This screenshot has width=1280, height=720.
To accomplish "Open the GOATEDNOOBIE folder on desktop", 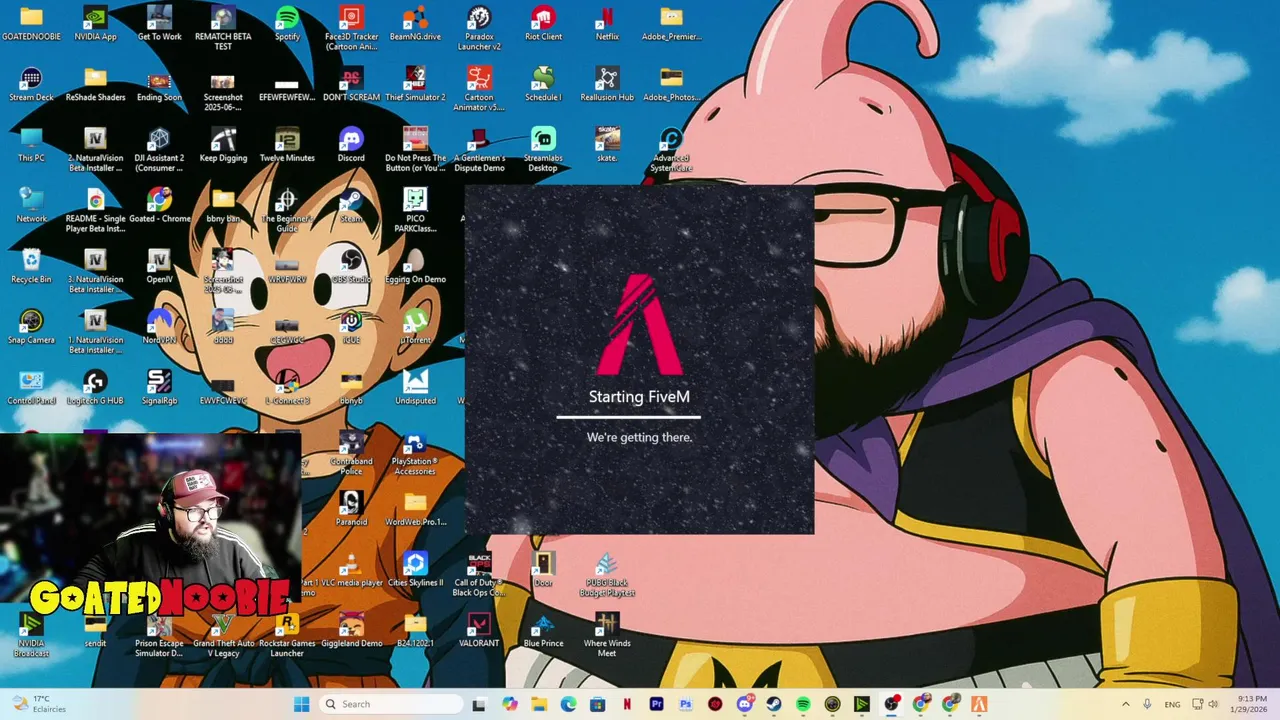I will [31, 23].
